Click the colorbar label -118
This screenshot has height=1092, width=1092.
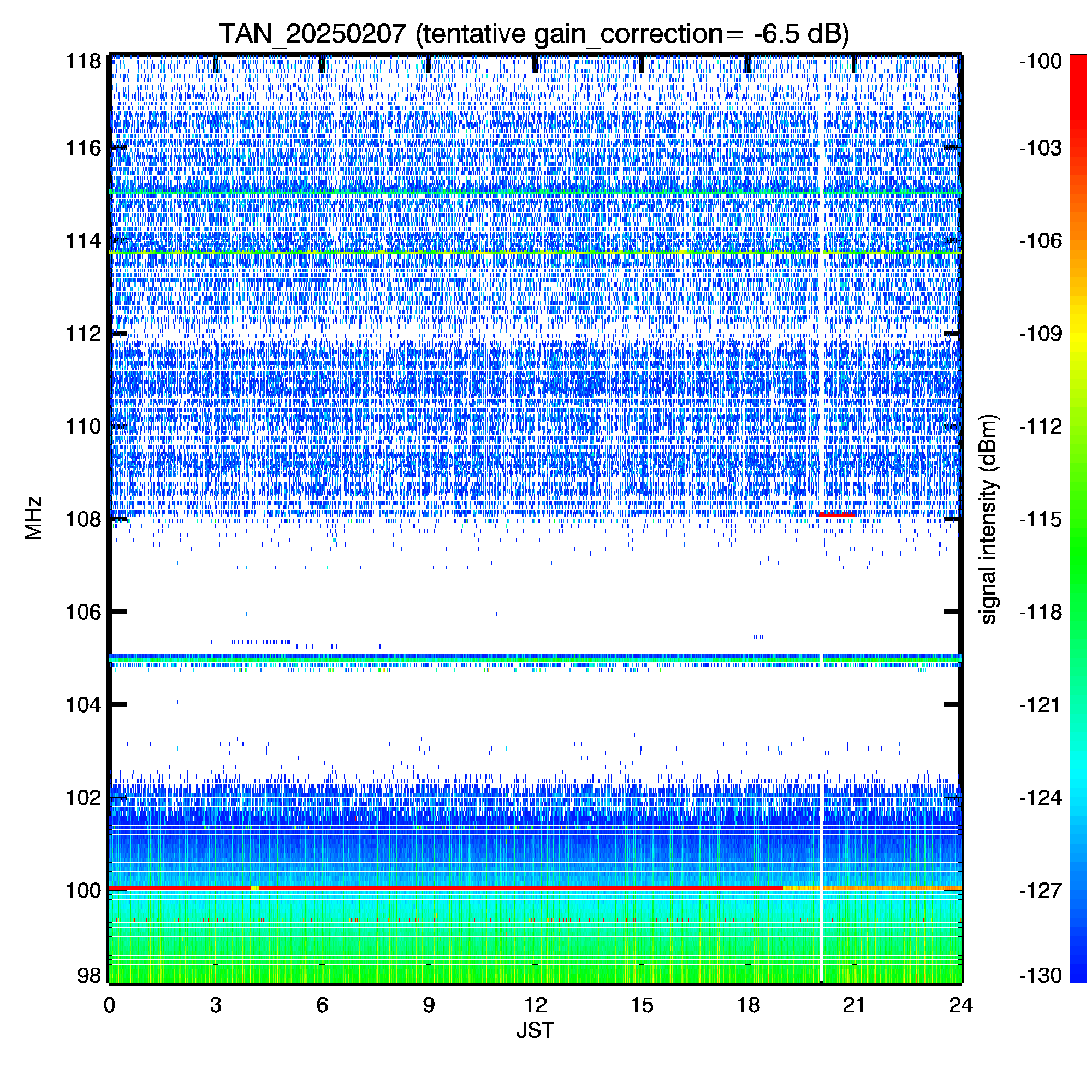(x=1041, y=612)
